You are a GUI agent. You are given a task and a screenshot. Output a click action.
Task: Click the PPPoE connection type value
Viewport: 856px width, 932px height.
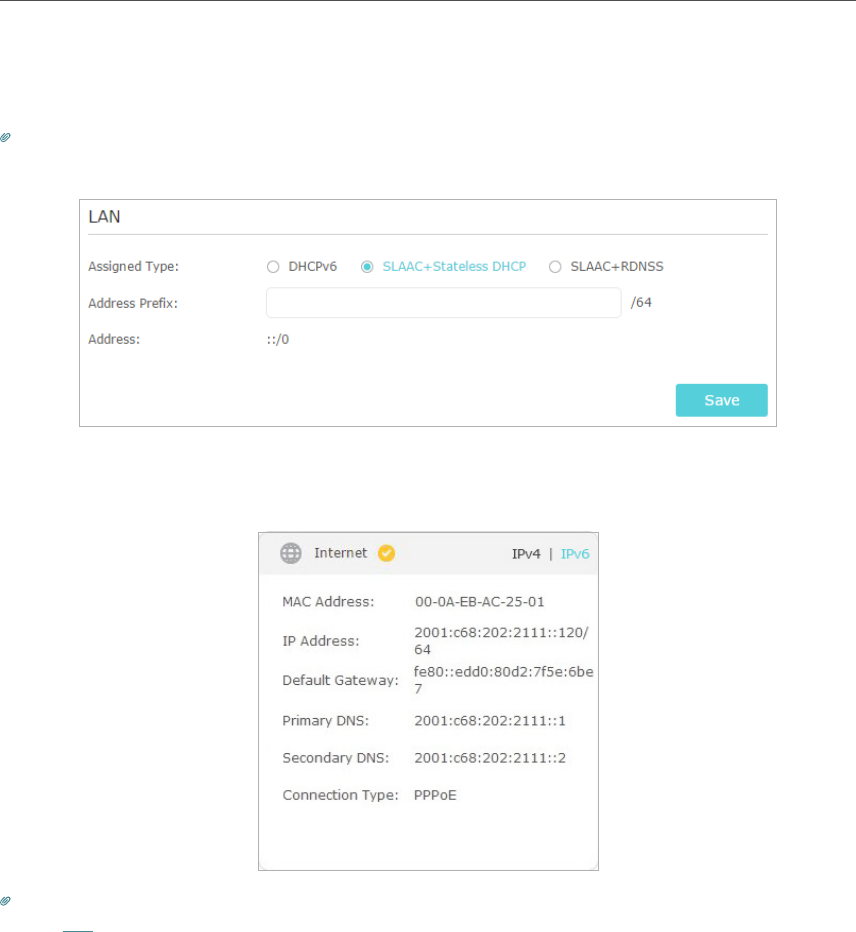pyautogui.click(x=435, y=795)
